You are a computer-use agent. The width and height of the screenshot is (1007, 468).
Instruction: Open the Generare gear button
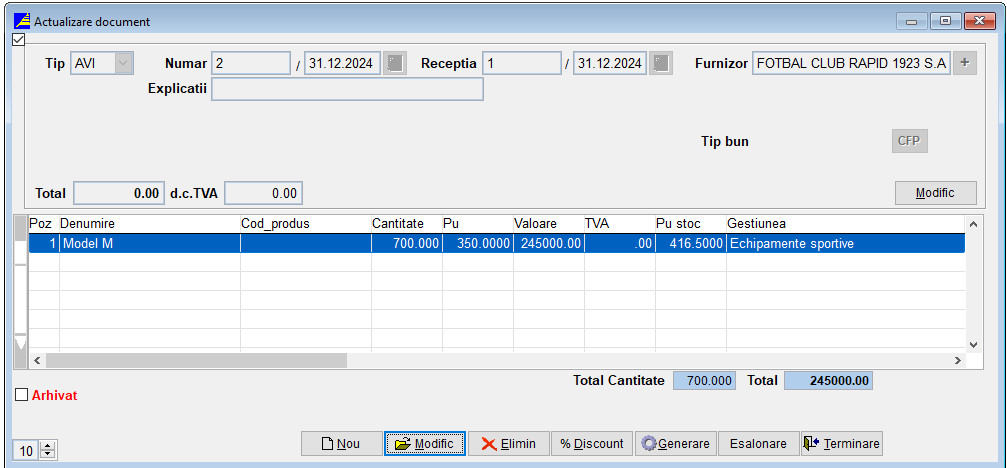point(675,444)
